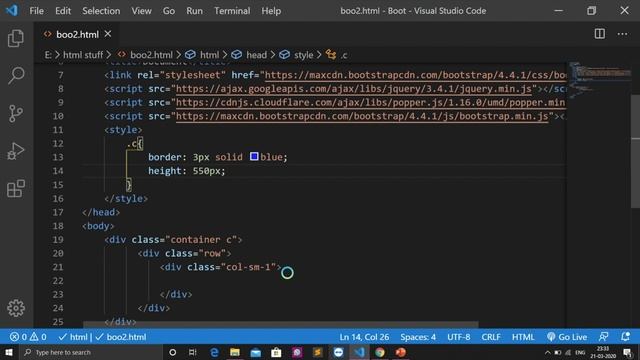
Task: Click the errors and warnings status indicator
Action: (x=28, y=337)
